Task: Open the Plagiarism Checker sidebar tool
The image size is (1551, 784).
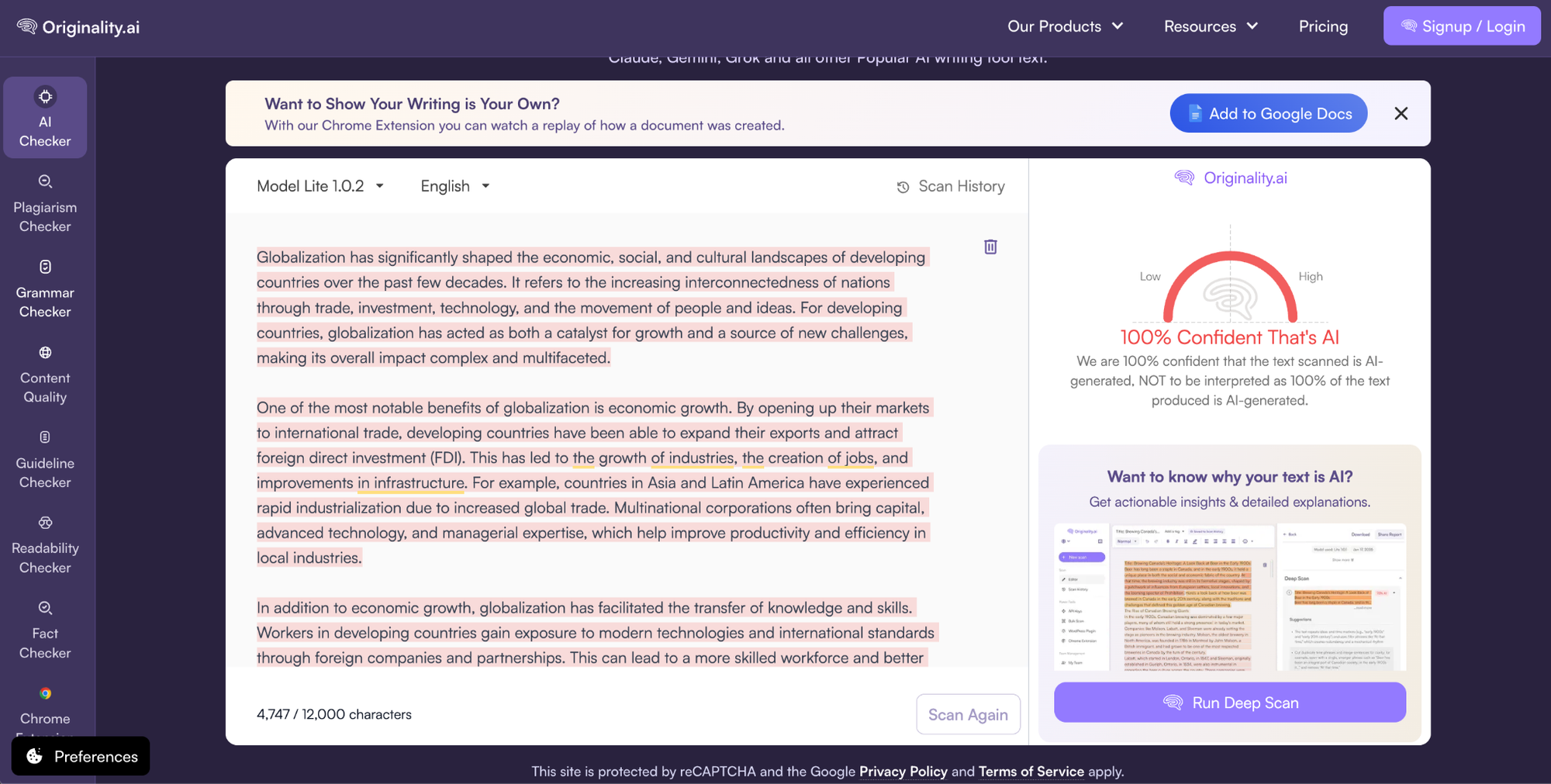Action: pyautogui.click(x=45, y=203)
